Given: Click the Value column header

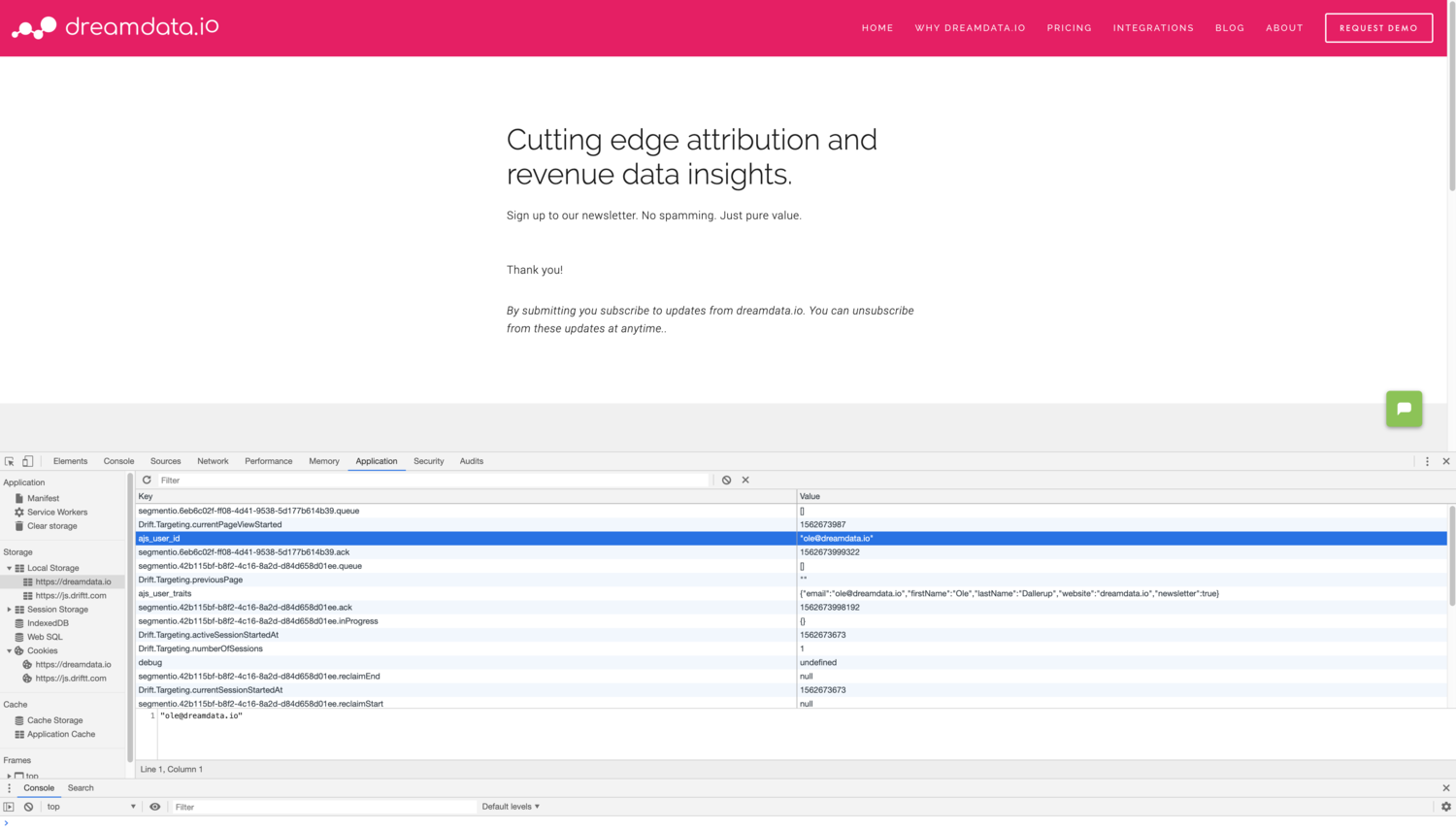Looking at the screenshot, I should point(1122,496).
